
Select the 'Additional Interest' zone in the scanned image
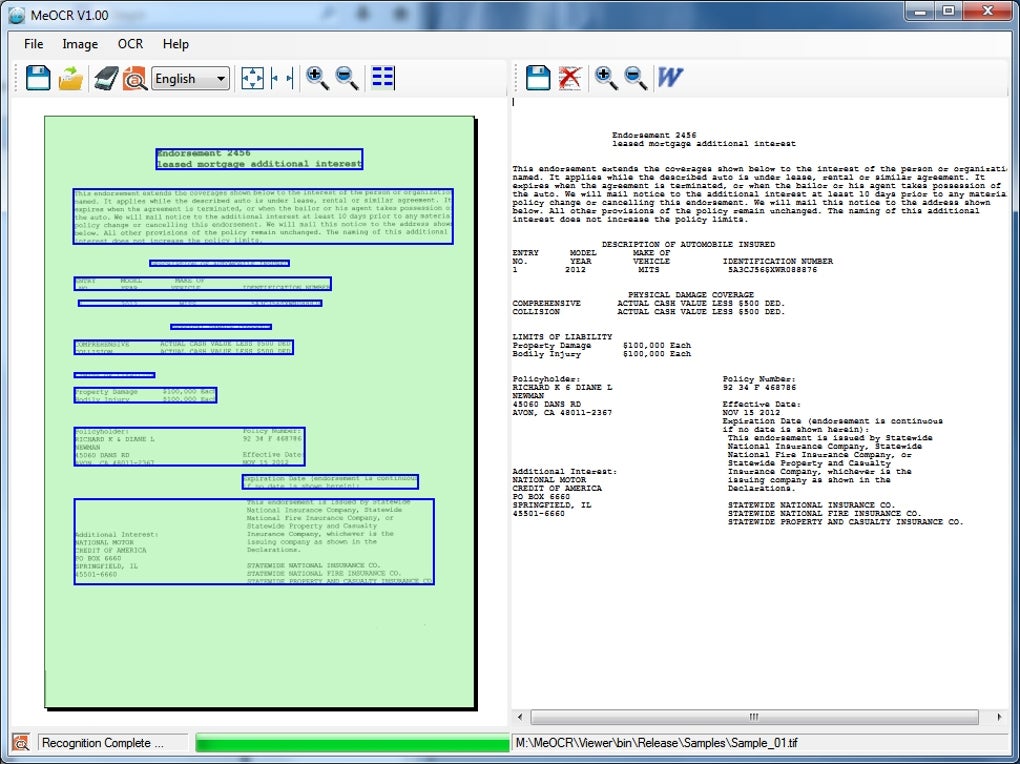click(254, 541)
